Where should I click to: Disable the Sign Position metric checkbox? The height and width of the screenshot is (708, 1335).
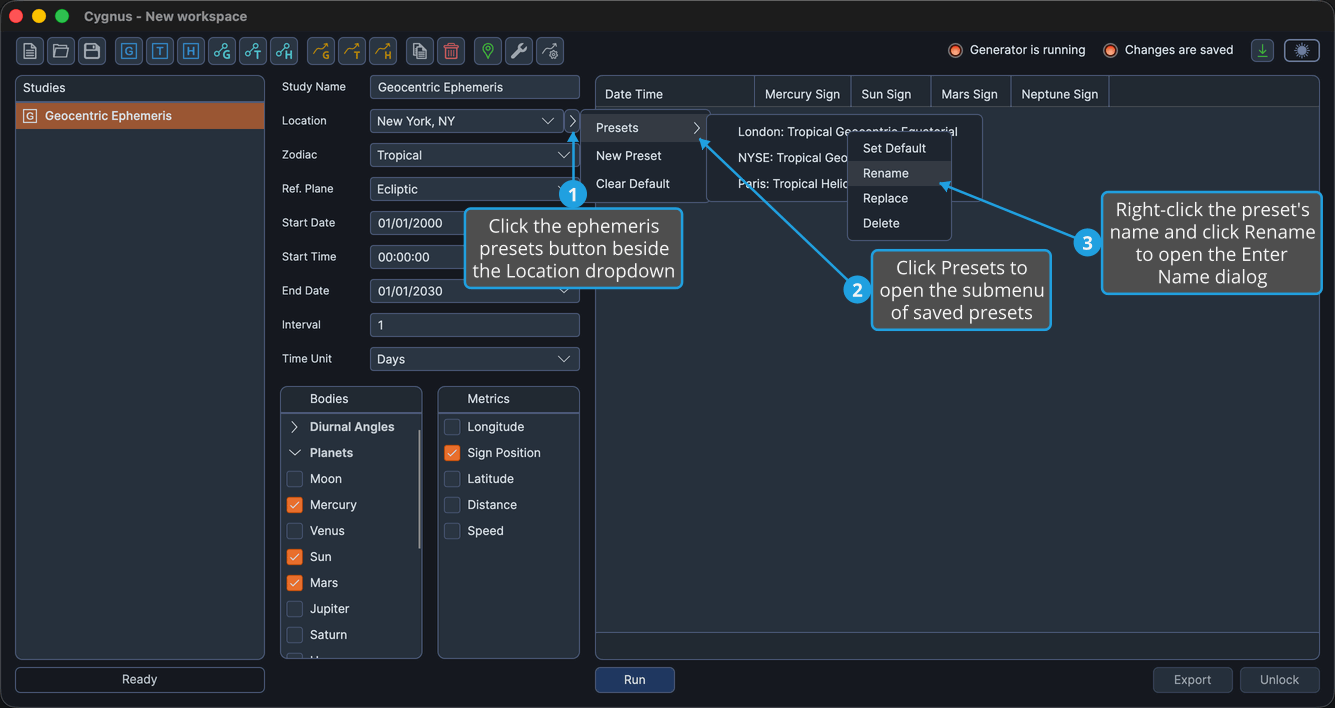click(x=452, y=453)
